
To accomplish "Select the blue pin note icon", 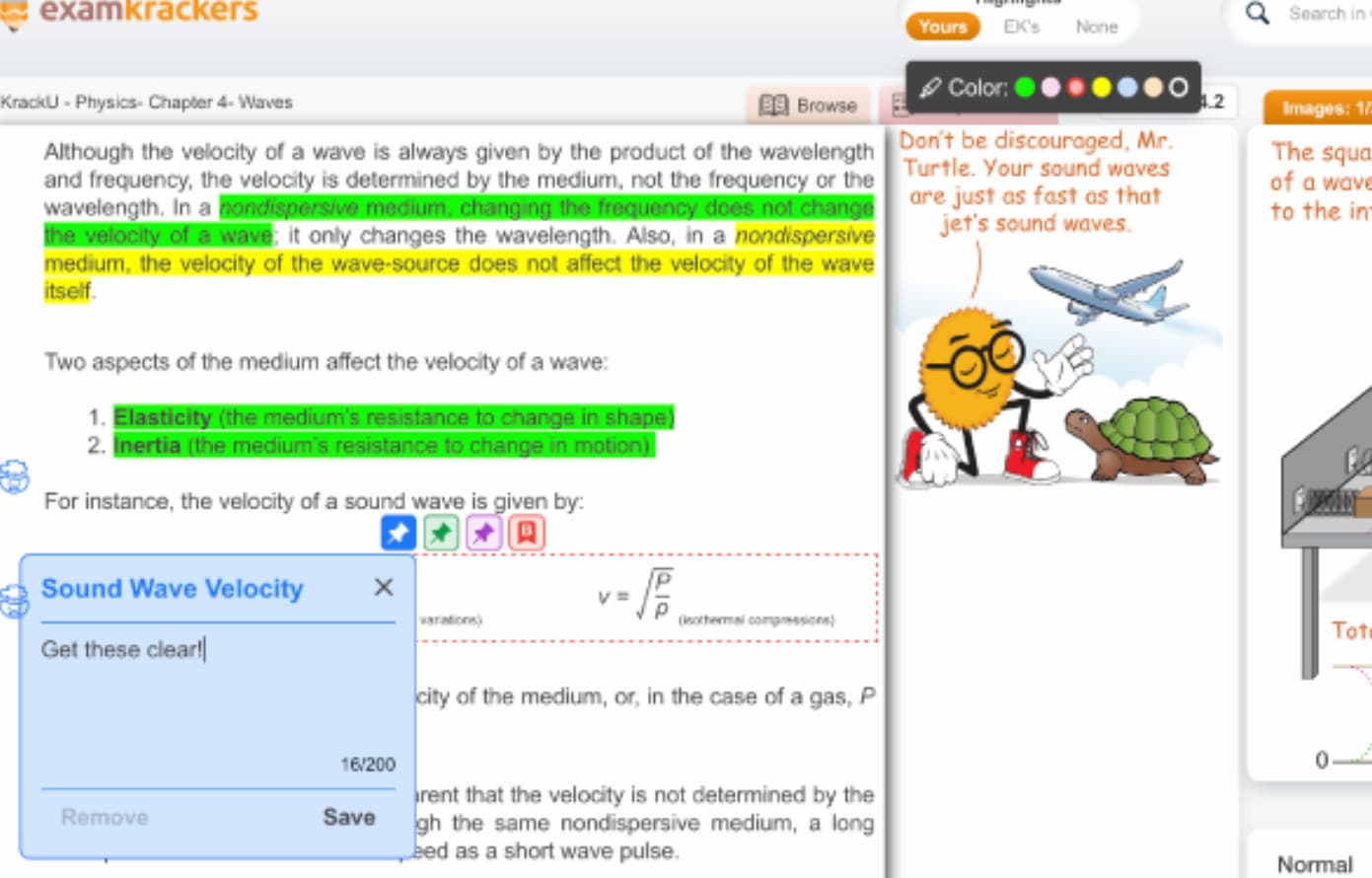I will click(398, 533).
